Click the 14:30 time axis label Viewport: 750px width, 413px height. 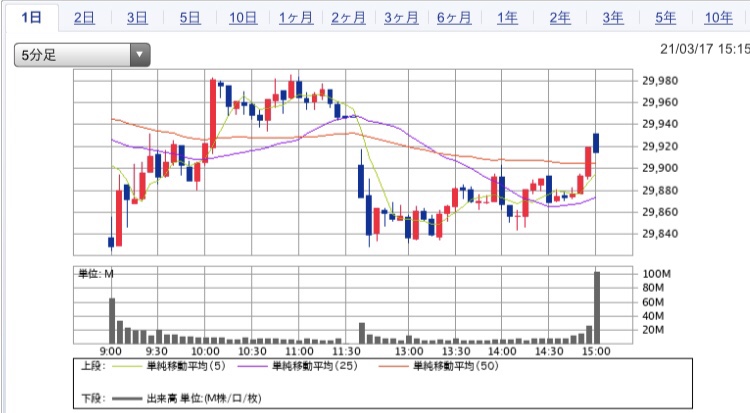click(549, 351)
